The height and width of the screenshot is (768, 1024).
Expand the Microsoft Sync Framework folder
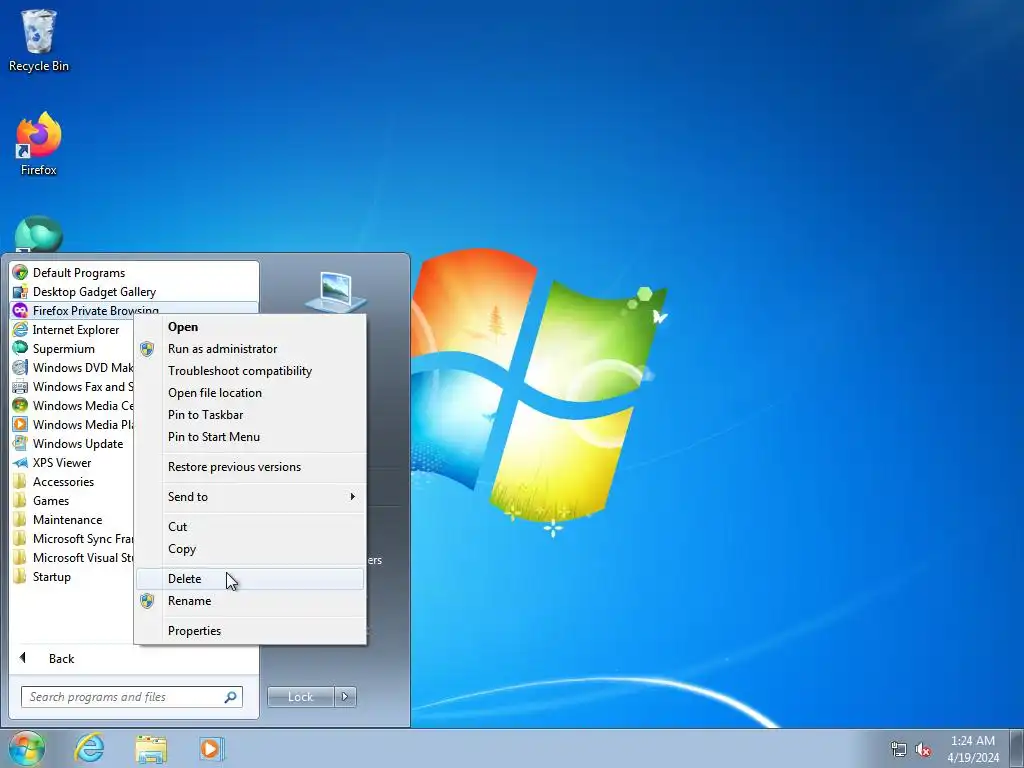click(x=72, y=539)
